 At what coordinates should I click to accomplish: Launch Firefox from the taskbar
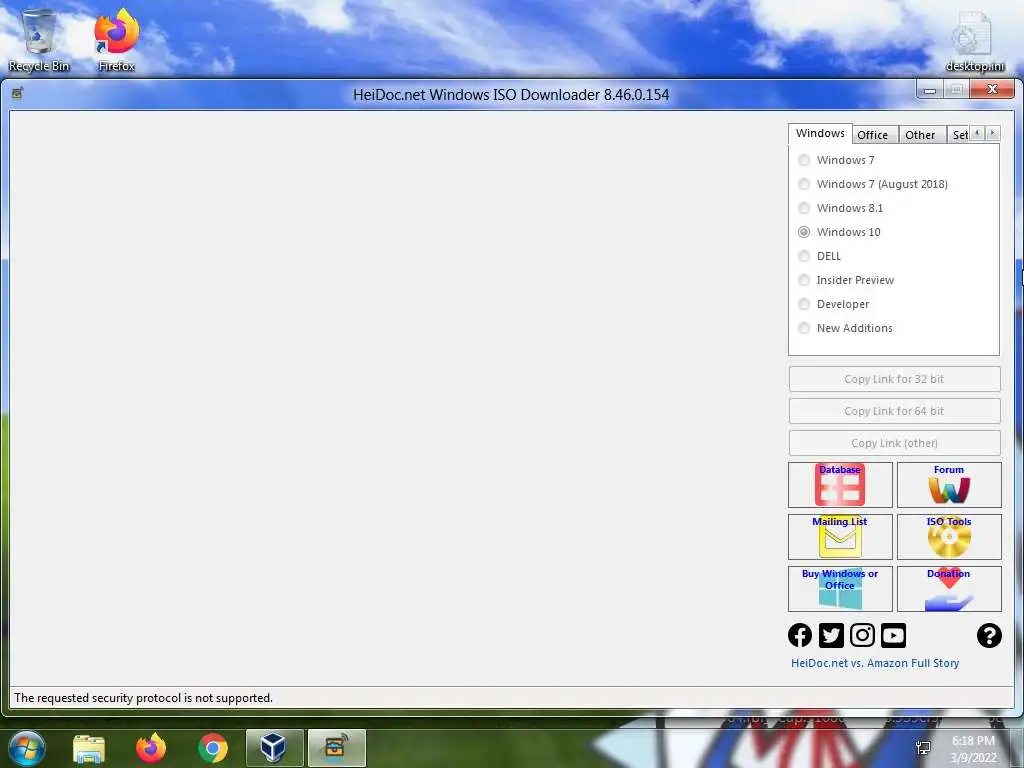pos(151,748)
